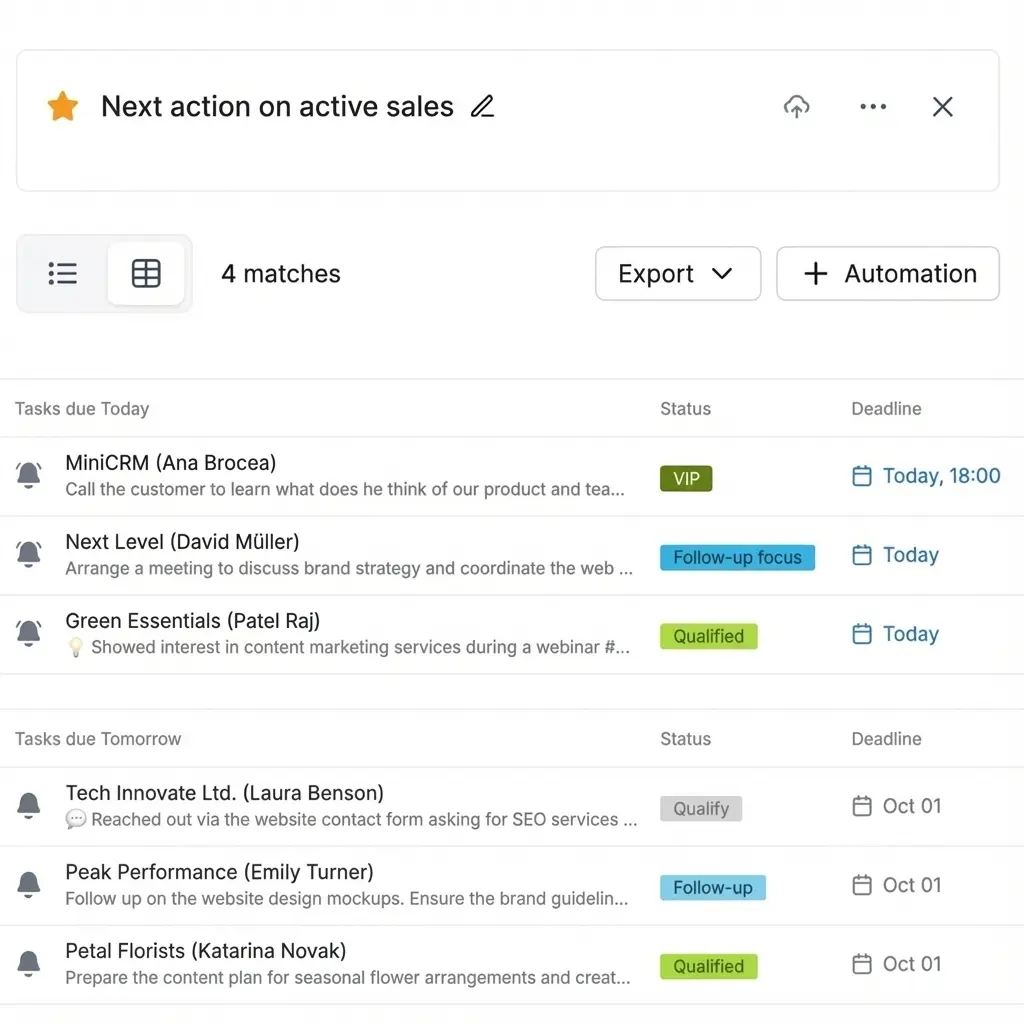
Task: Click the Automation button
Action: coord(888,274)
